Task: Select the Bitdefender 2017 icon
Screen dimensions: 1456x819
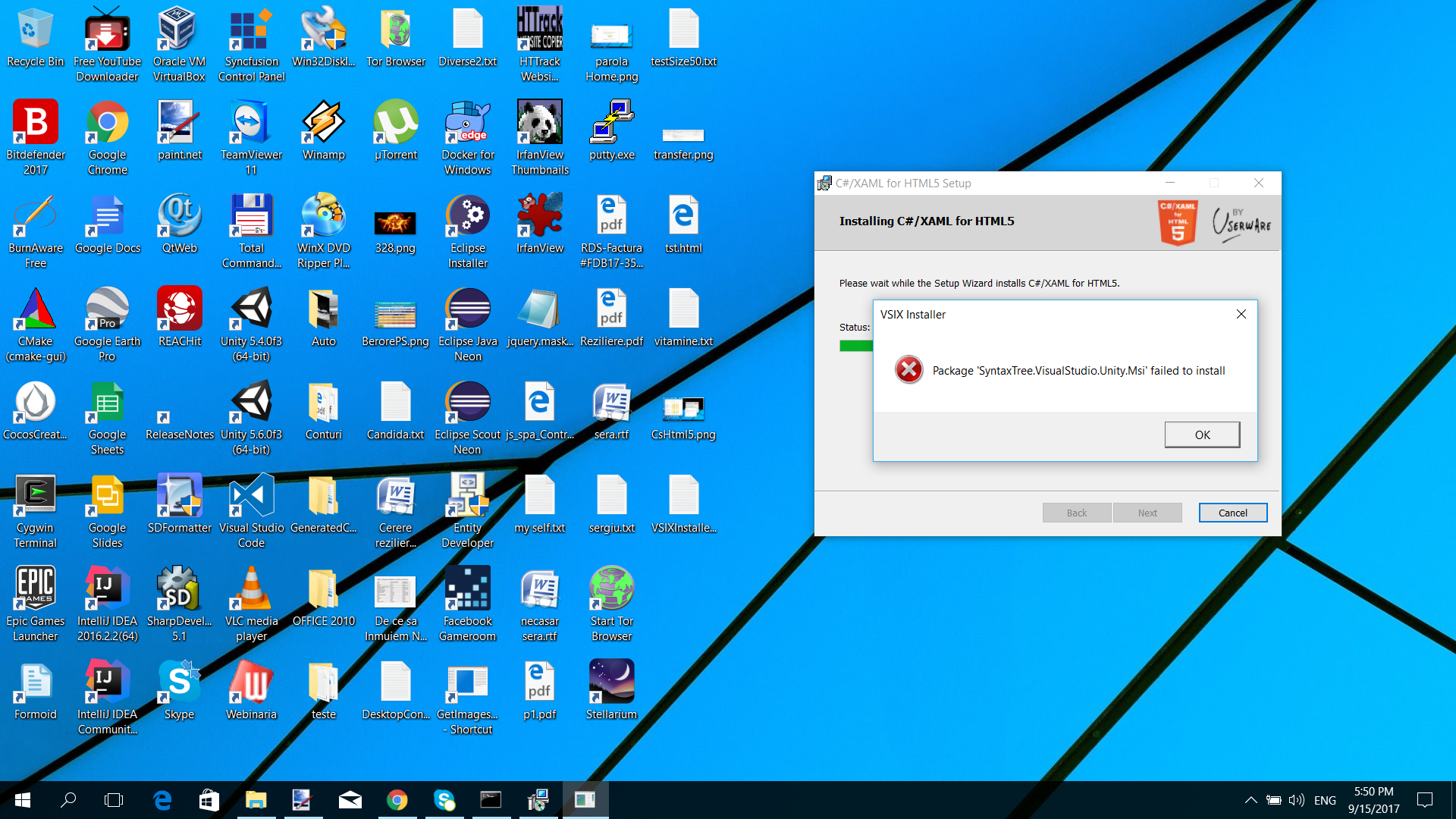Action: click(x=35, y=138)
